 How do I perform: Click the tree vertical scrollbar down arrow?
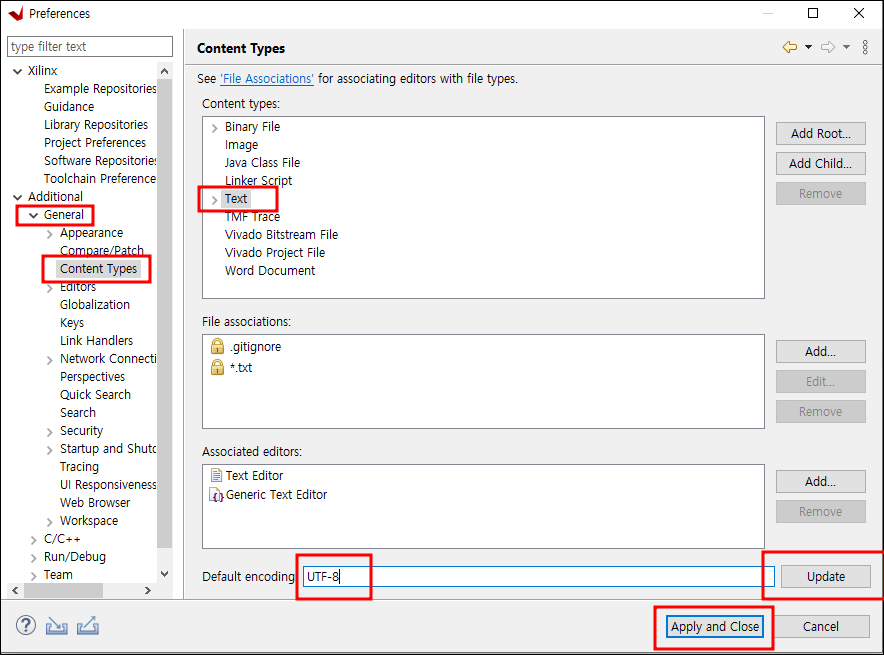165,574
